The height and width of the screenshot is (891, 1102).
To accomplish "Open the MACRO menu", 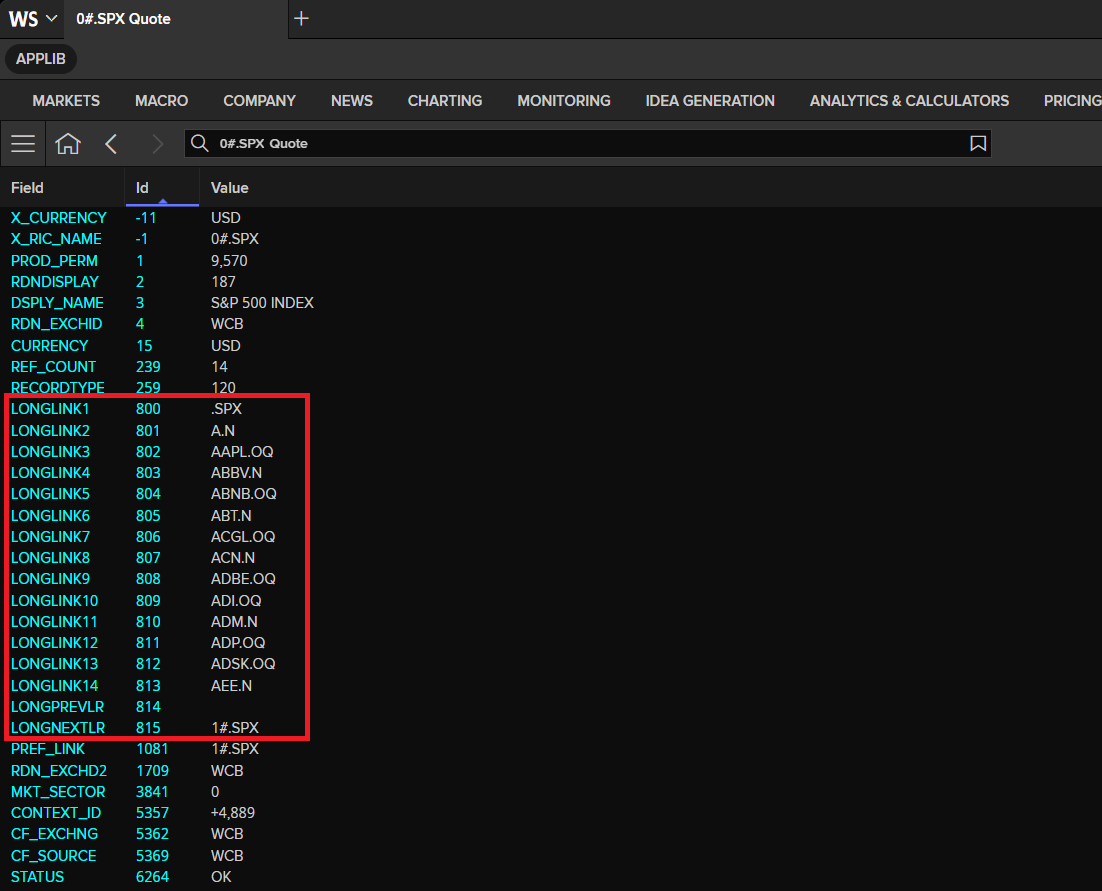I will coord(162,100).
